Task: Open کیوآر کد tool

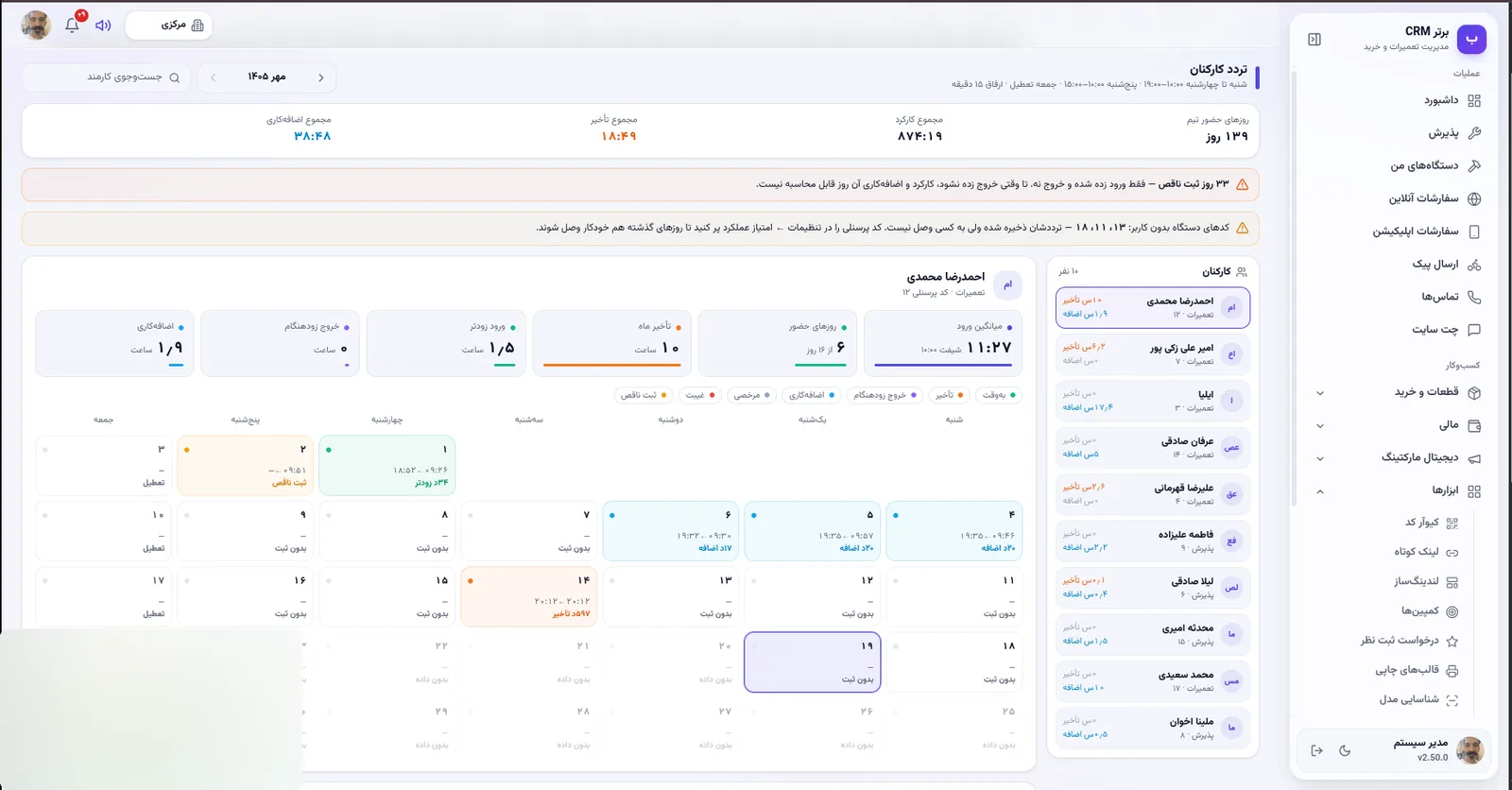Action: [x=1431, y=522]
